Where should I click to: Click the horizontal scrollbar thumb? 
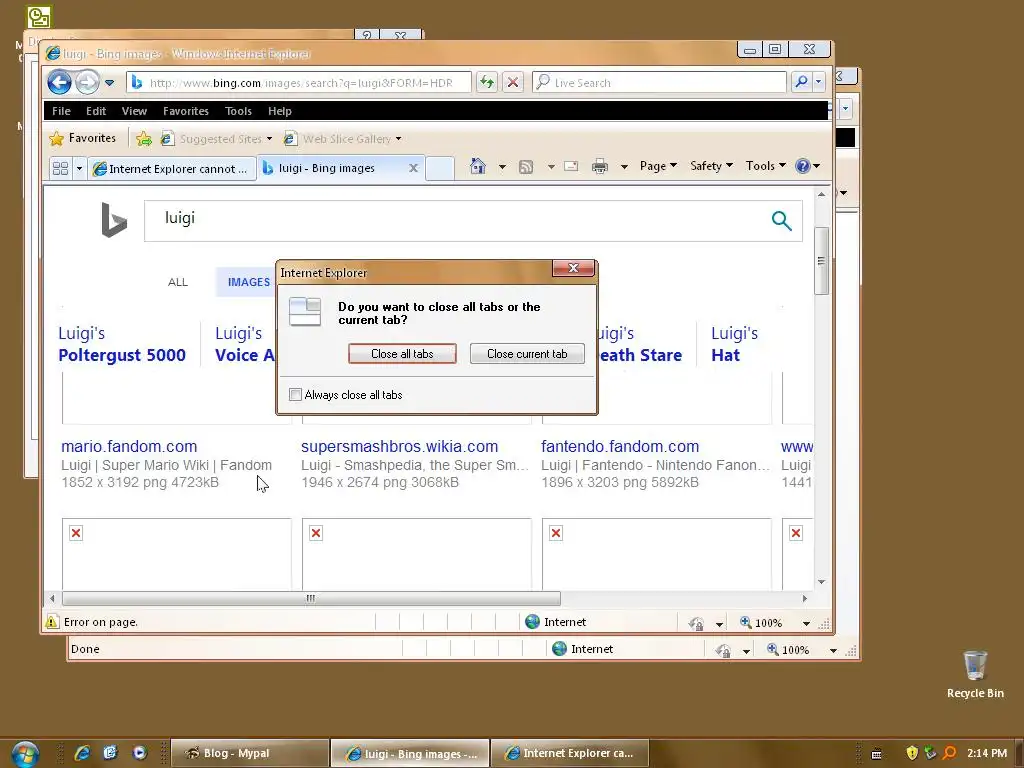(311, 598)
